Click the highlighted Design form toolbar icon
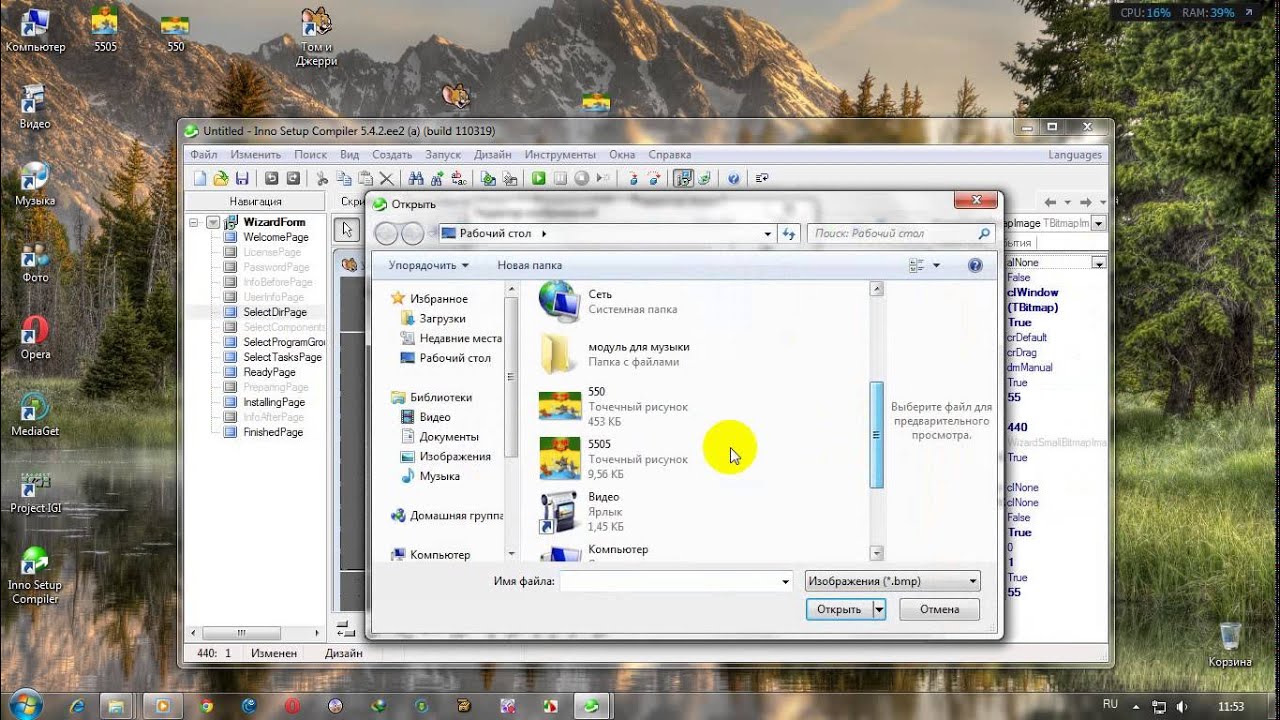 tap(684, 178)
